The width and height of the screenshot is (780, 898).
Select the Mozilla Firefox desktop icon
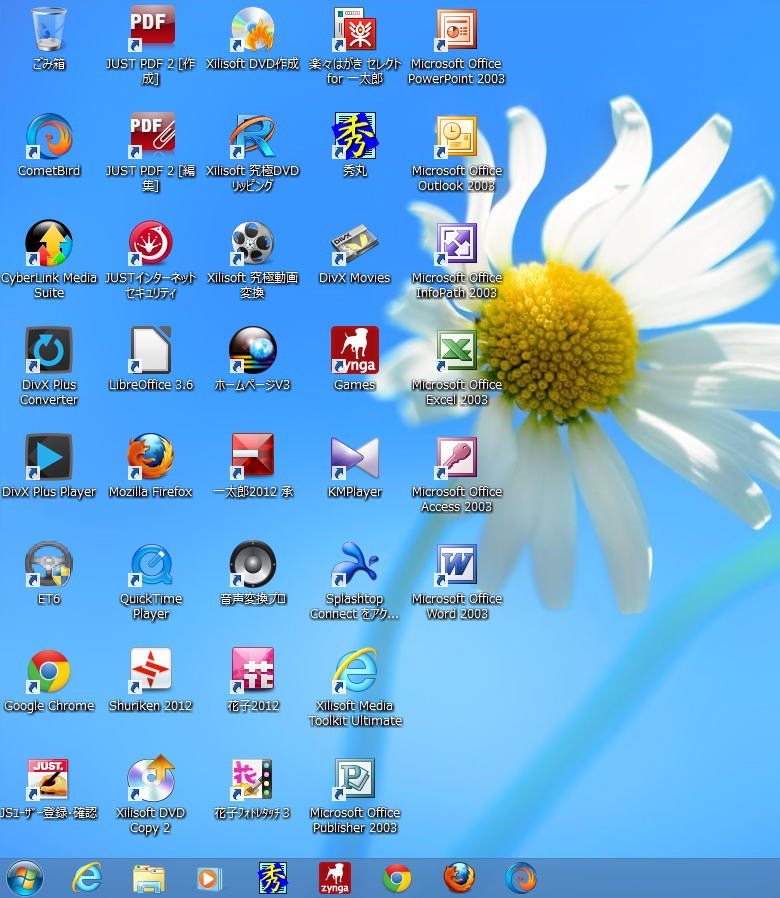[x=151, y=458]
